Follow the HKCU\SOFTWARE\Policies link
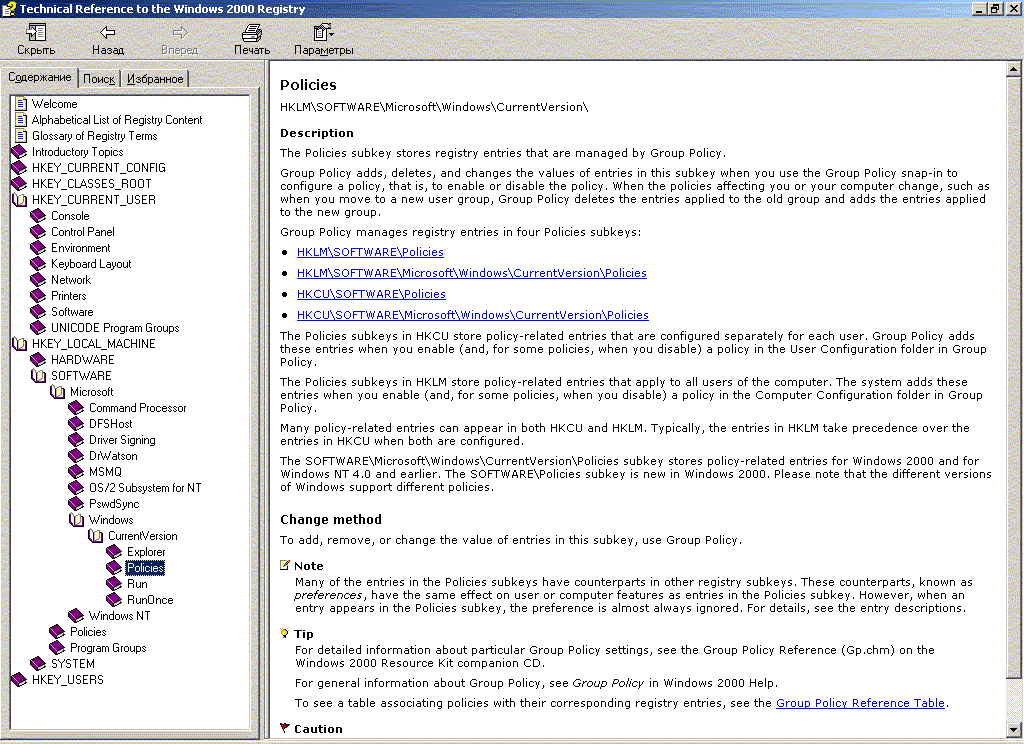The width and height of the screenshot is (1024, 744). point(372,294)
